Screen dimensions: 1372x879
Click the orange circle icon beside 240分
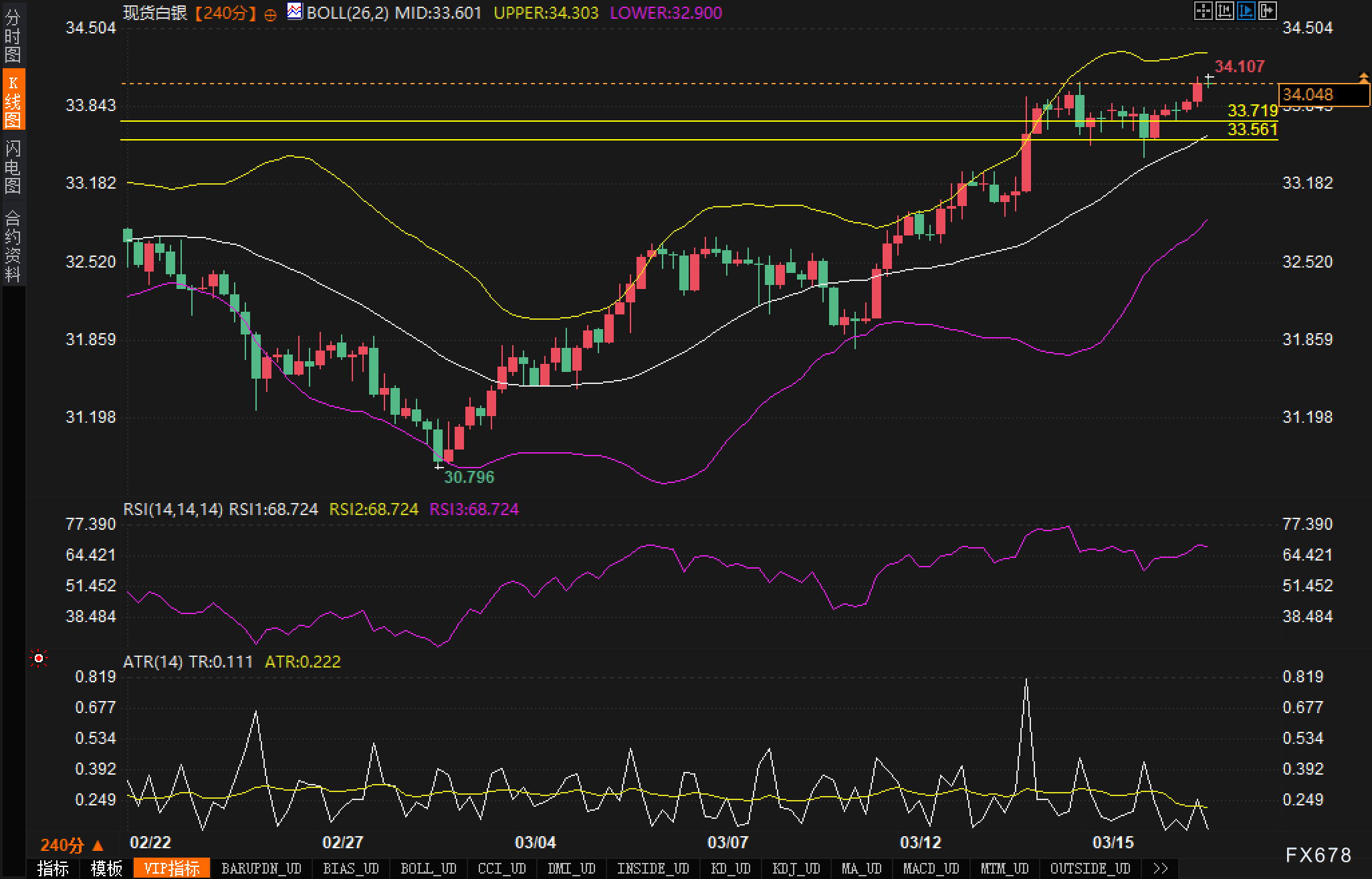tap(270, 15)
